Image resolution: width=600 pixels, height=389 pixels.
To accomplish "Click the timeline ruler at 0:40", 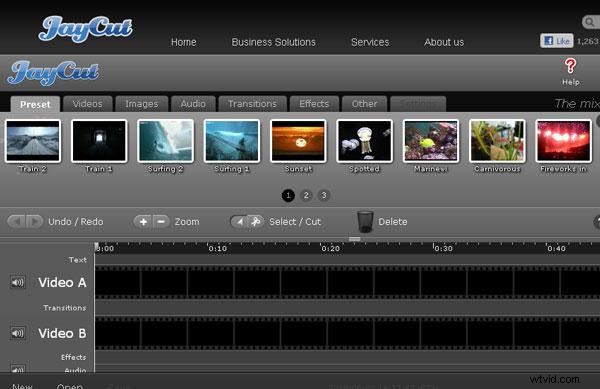I will 556,248.
